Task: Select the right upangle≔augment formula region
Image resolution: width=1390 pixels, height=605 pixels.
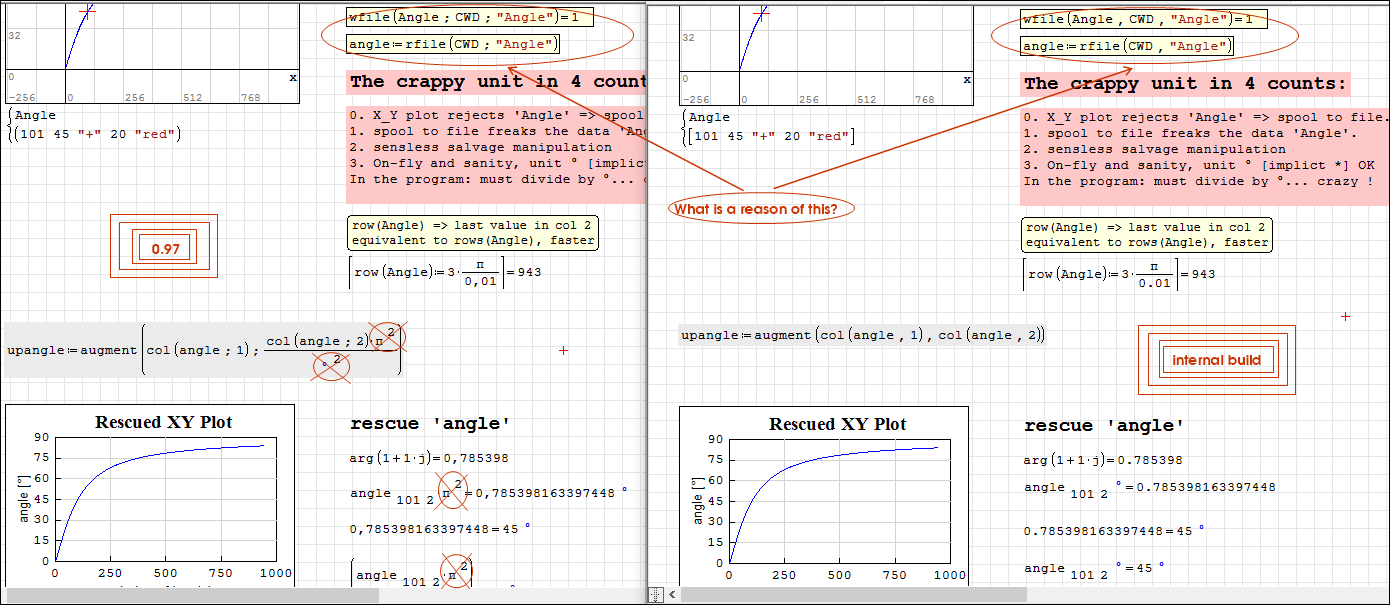Action: point(862,335)
